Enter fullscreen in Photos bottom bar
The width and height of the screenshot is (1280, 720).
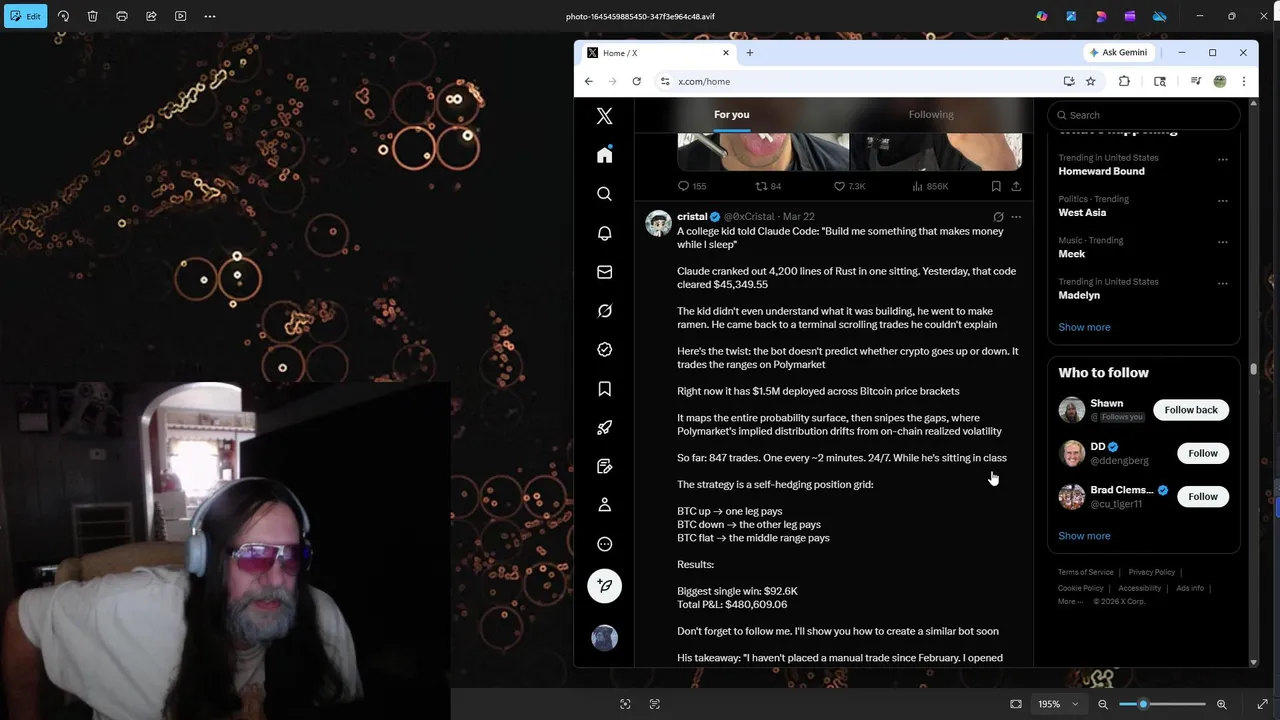click(x=1262, y=704)
